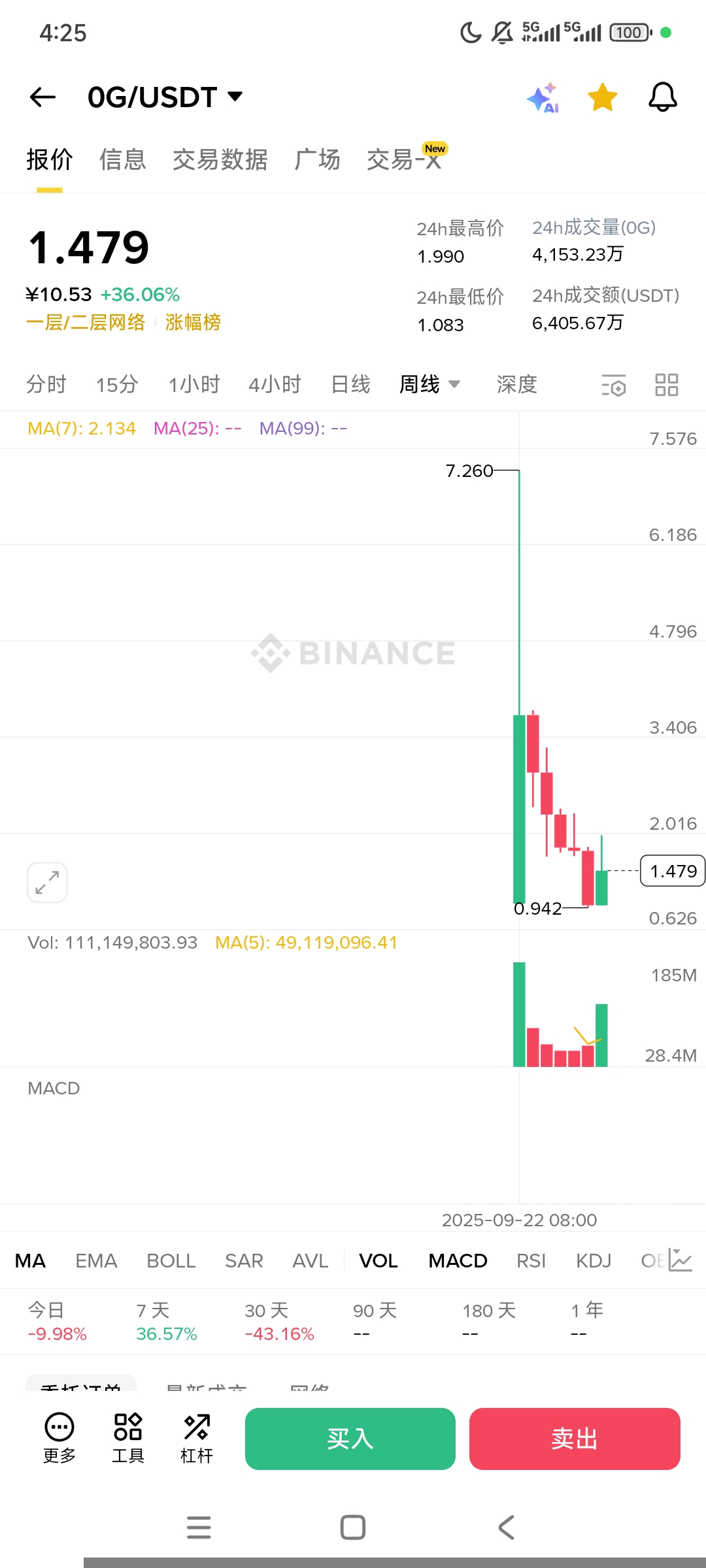The width and height of the screenshot is (706, 1568).
Task: Toggle the MACD indicator
Action: click(x=458, y=1261)
